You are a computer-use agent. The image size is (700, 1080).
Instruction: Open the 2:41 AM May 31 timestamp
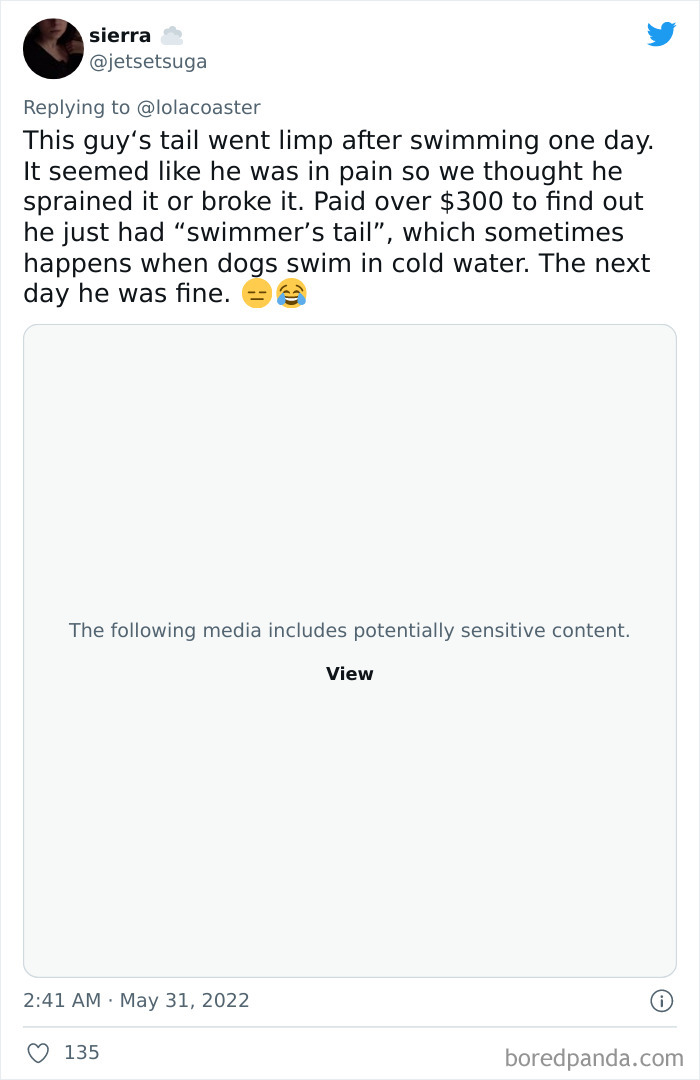[136, 1000]
